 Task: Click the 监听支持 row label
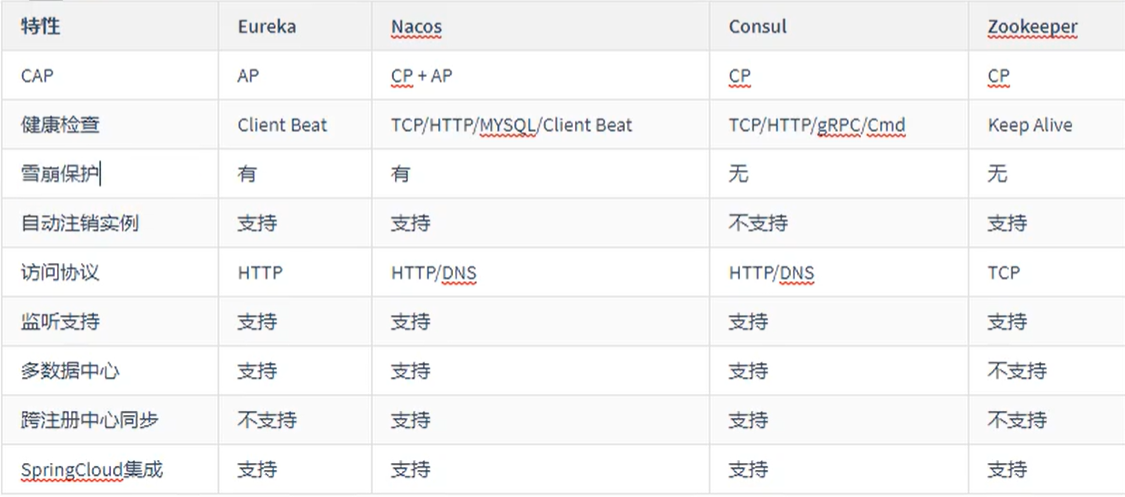60,322
